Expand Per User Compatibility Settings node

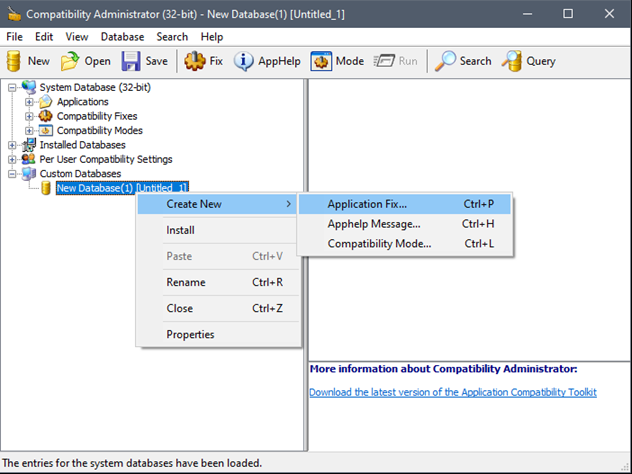(13, 159)
